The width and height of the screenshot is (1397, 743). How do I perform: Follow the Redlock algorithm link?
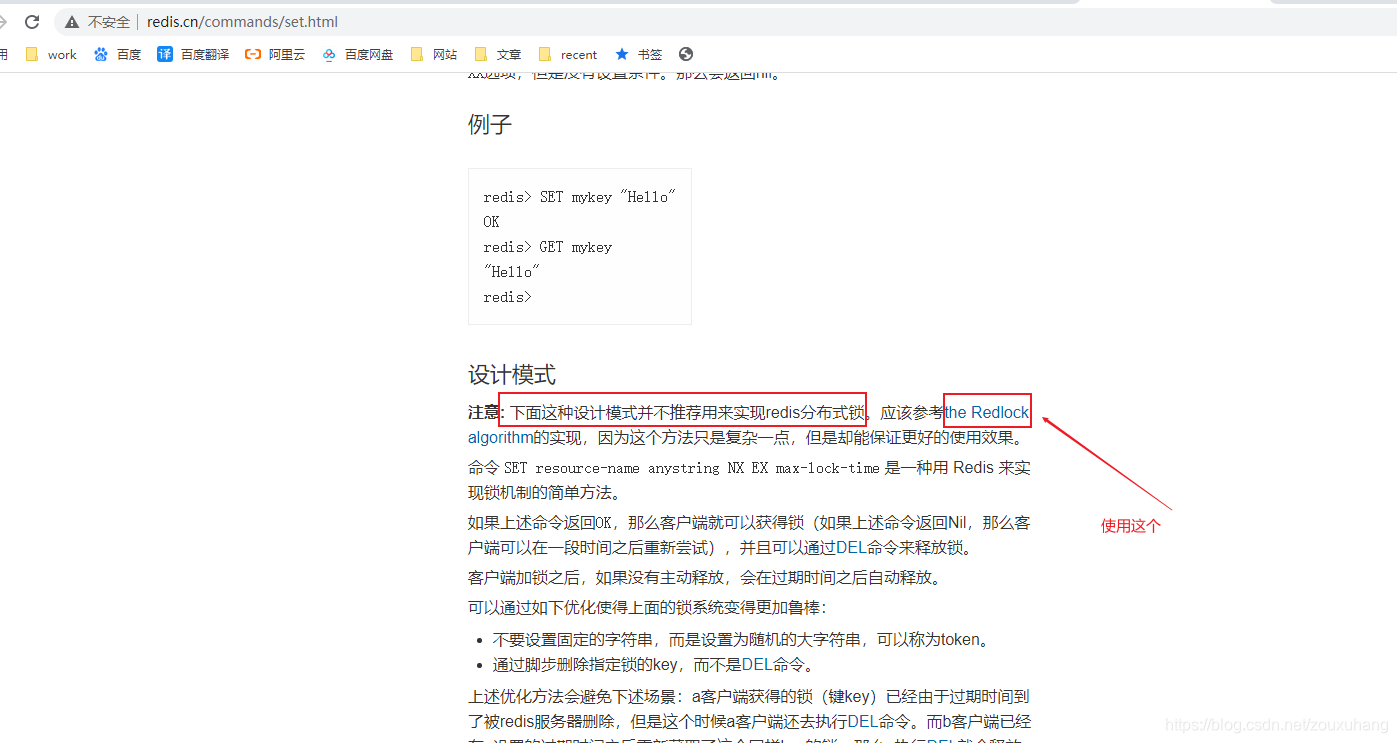click(x=987, y=412)
